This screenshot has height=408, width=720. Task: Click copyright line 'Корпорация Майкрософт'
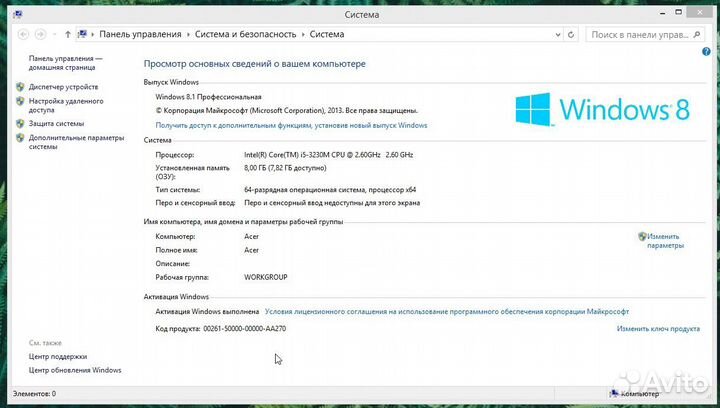point(287,111)
